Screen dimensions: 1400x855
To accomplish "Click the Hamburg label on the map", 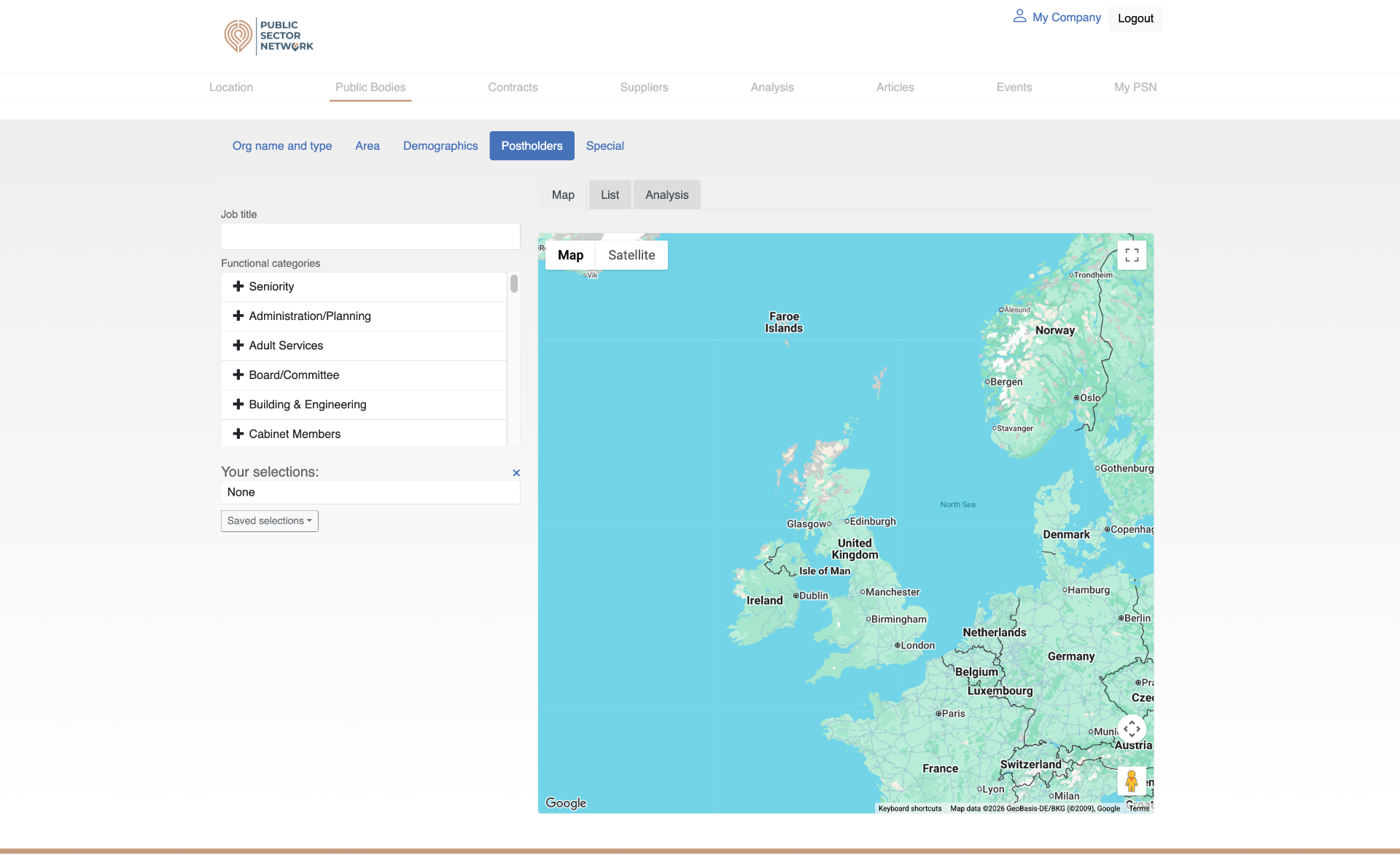I will (1089, 590).
